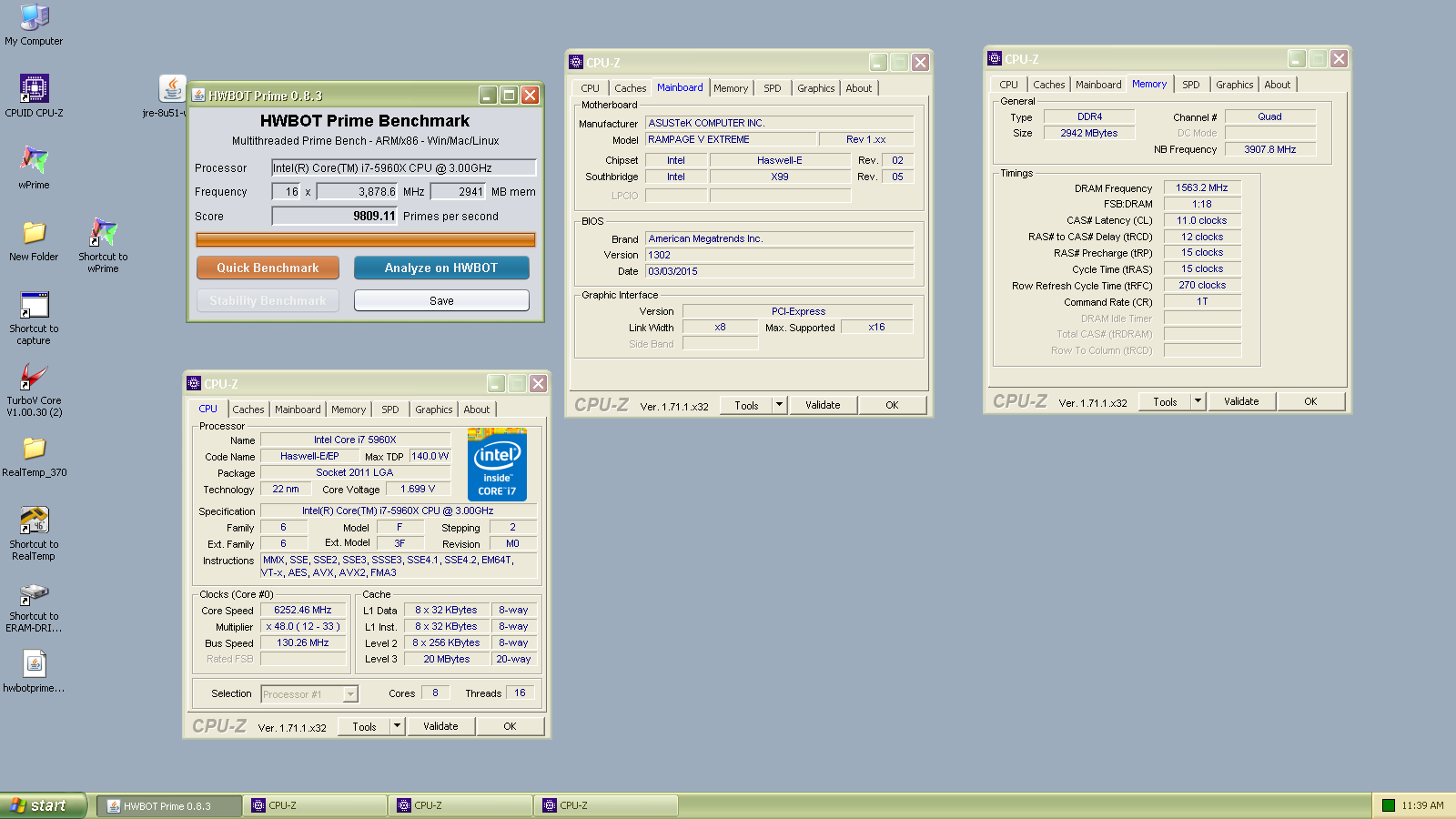Click the CPU tab window title icon
This screenshot has height=819, width=1456.
[x=193, y=383]
